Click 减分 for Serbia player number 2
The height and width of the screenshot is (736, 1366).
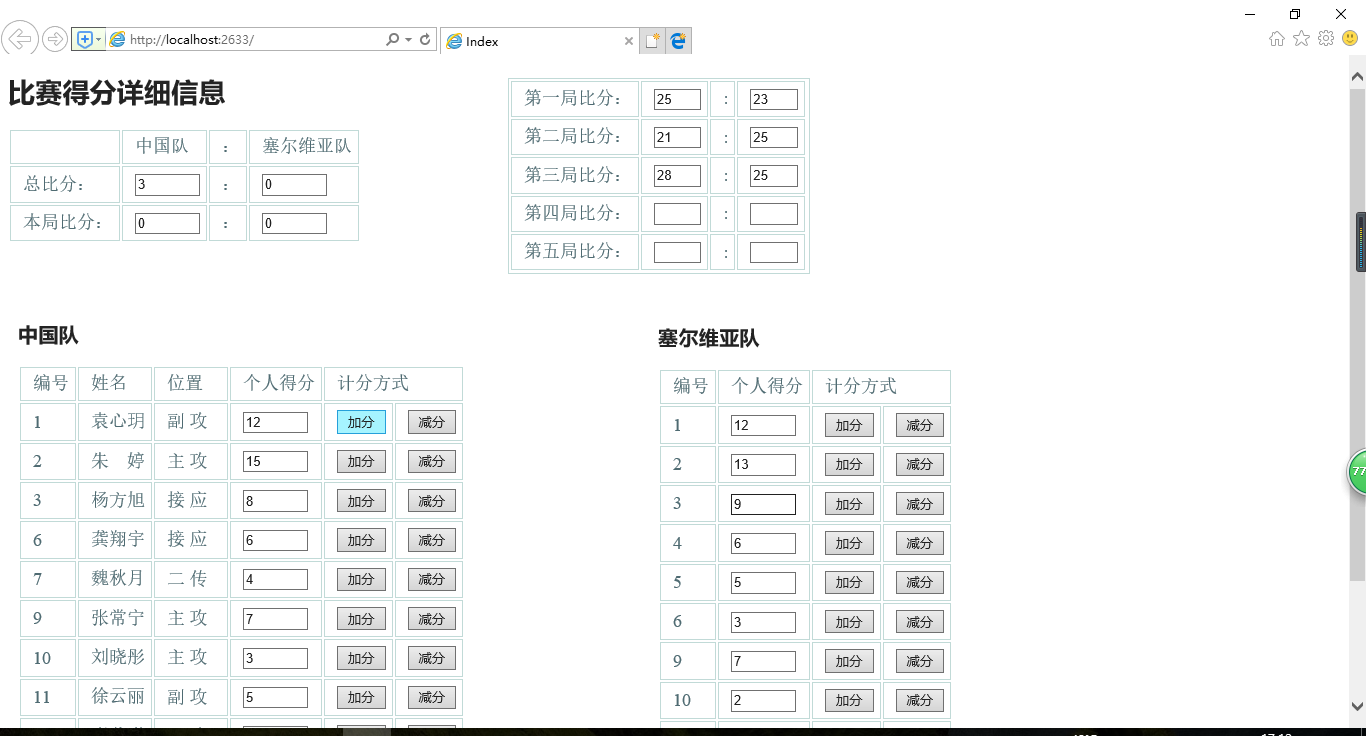[x=919, y=464]
